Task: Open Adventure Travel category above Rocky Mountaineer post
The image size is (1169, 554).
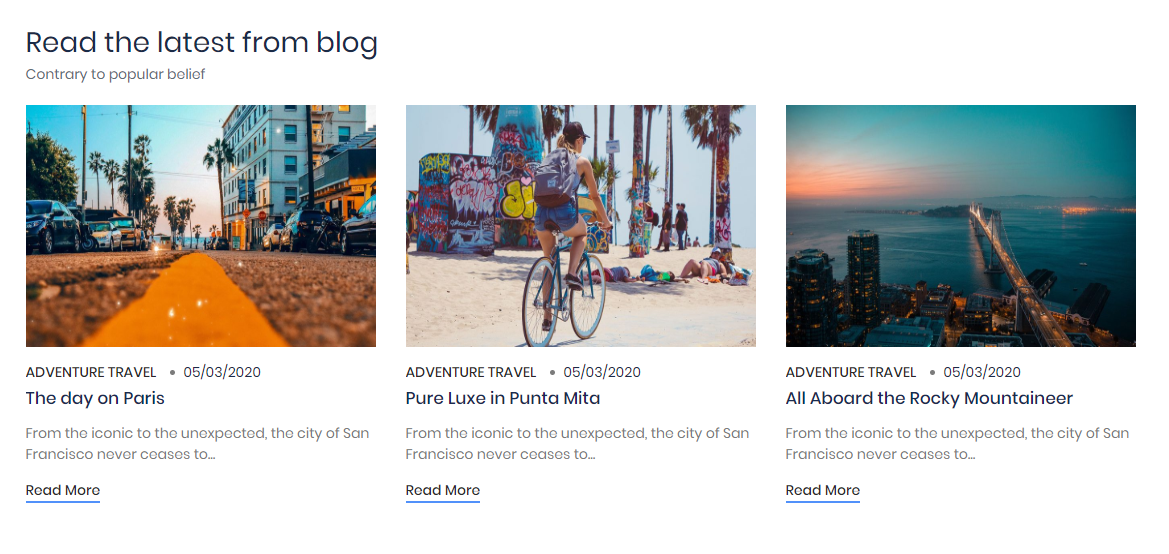Action: (x=851, y=372)
